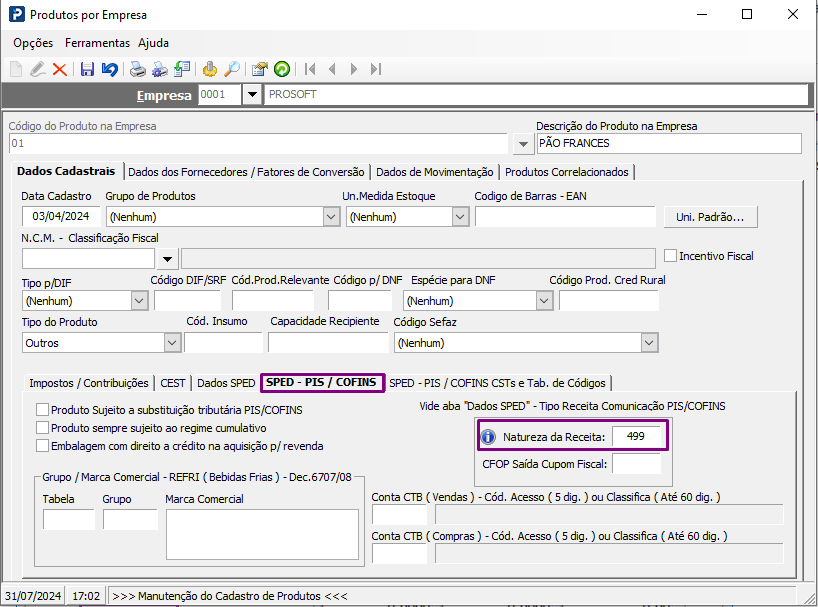
Task: Expand the Código Sefaz combo box
Action: 648,343
